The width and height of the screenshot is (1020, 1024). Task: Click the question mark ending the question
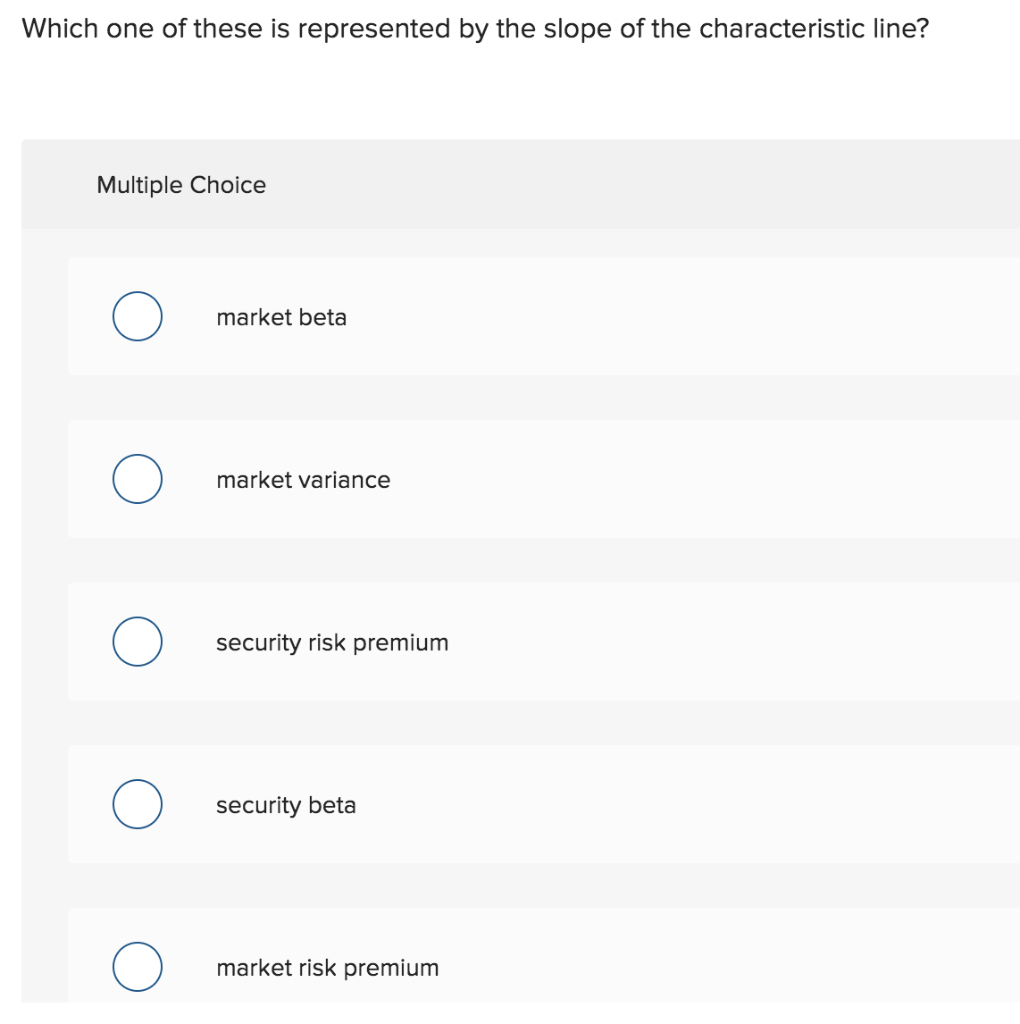(x=921, y=28)
